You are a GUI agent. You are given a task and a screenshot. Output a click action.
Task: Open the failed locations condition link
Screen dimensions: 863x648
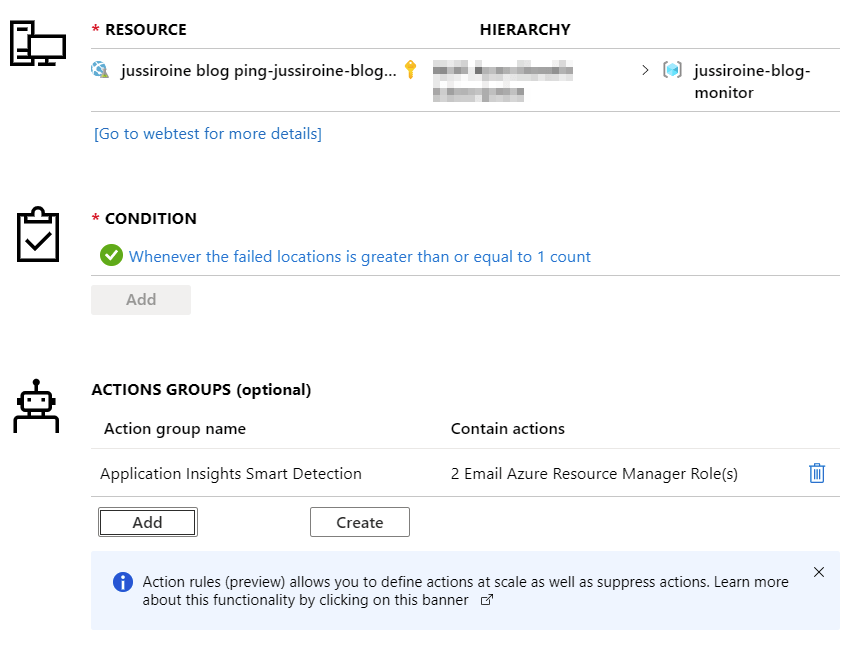(359, 257)
